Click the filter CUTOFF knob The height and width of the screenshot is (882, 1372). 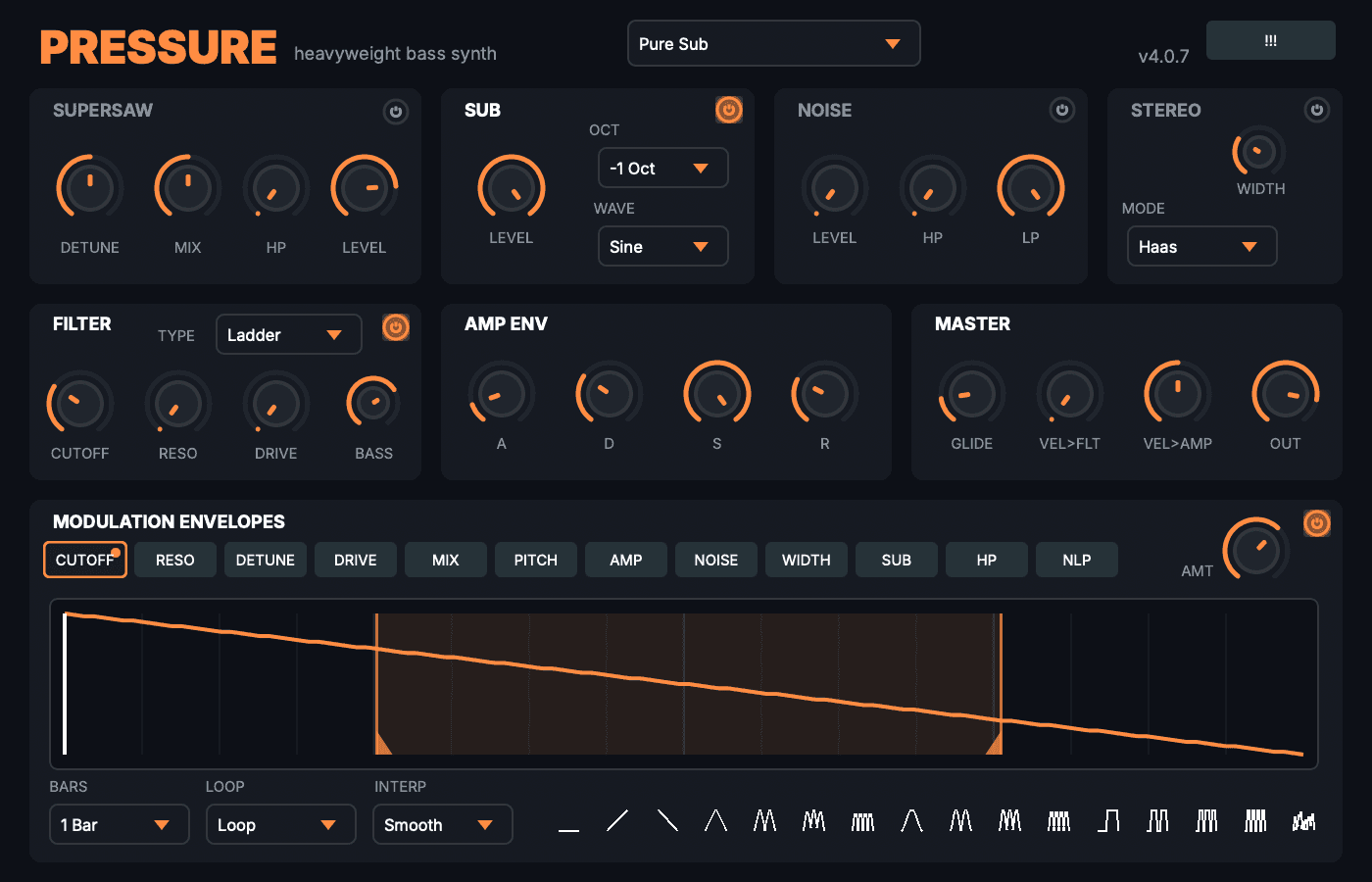(80, 404)
